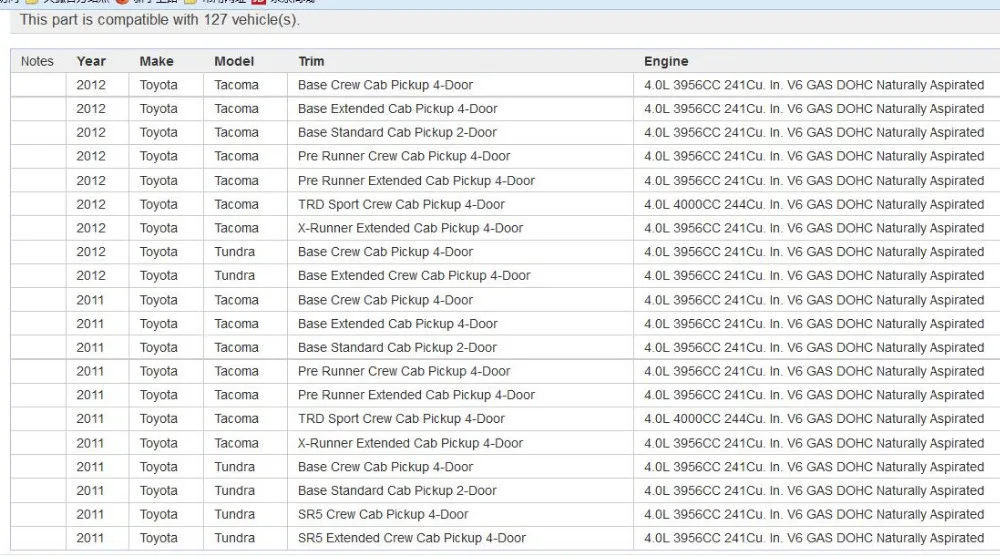1000x556 pixels.
Task: Select 2011 Tundra Base Standard Cab Pickup 2-Door trim
Action: click(x=397, y=490)
